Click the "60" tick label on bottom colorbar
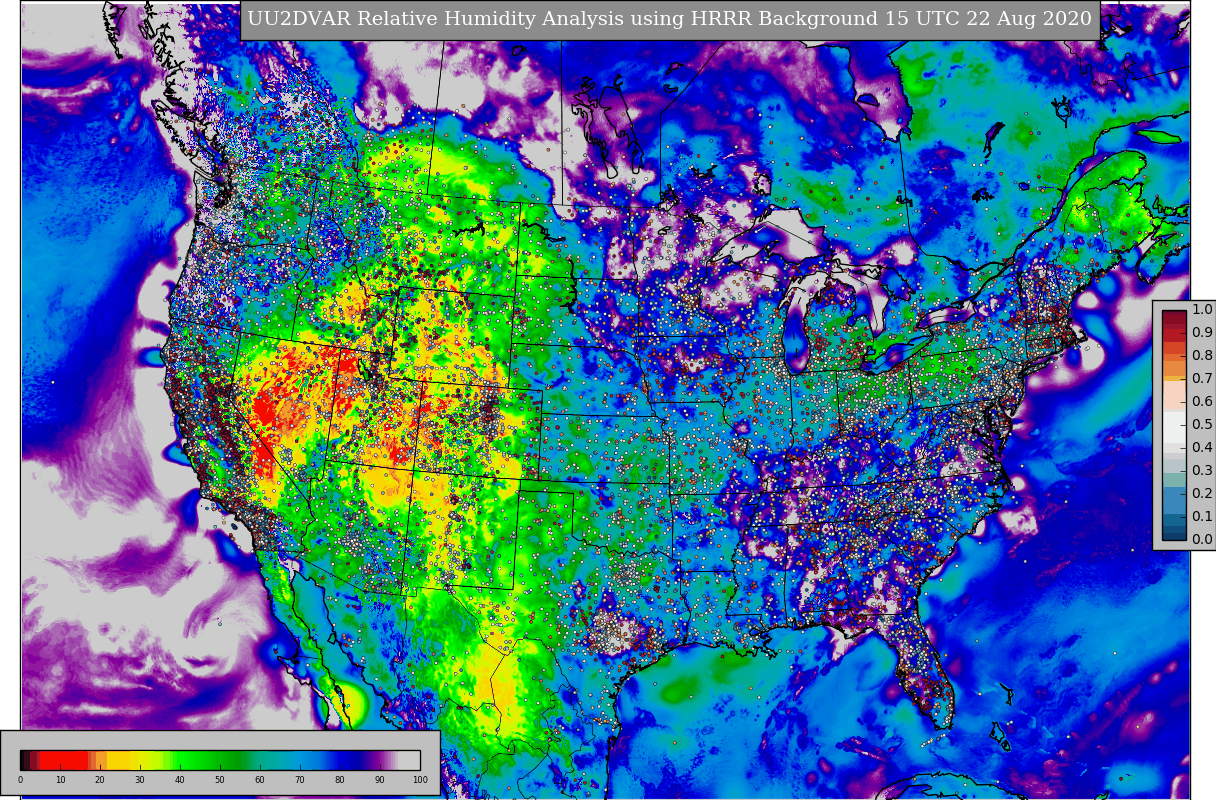This screenshot has width=1216, height=800. [260, 780]
